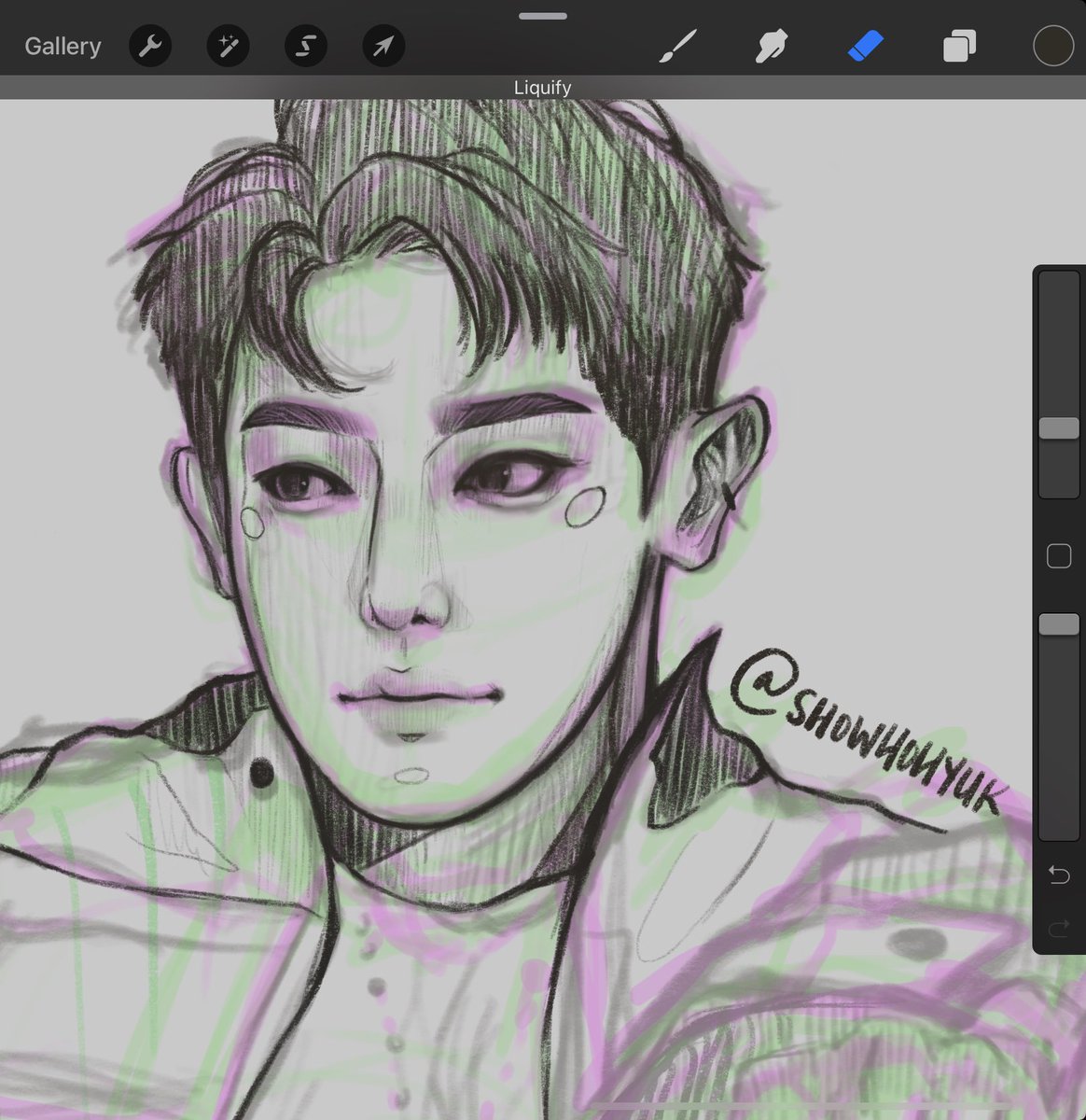The height and width of the screenshot is (1120, 1086).
Task: Redo the last undone action
Action: 1059,927
